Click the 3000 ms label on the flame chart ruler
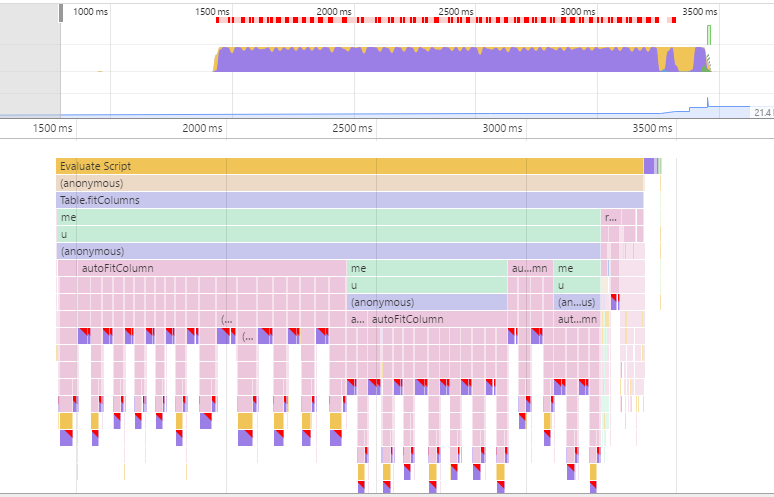 (503, 128)
